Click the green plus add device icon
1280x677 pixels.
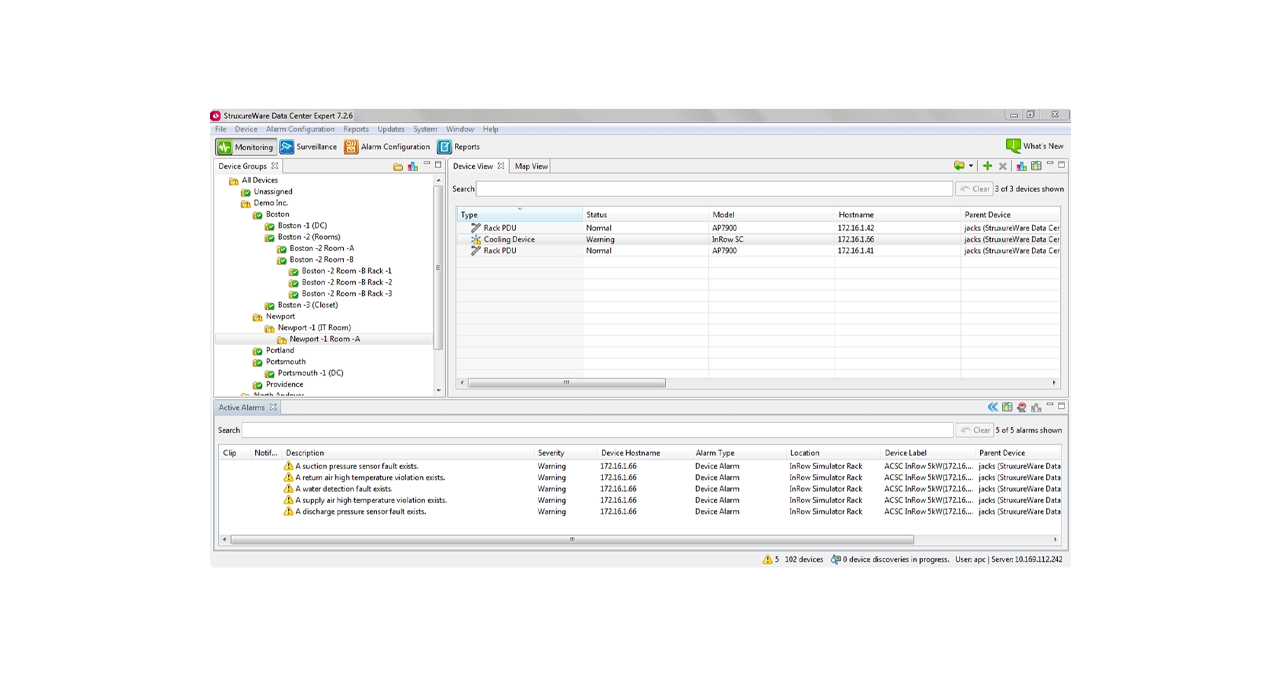coord(987,166)
